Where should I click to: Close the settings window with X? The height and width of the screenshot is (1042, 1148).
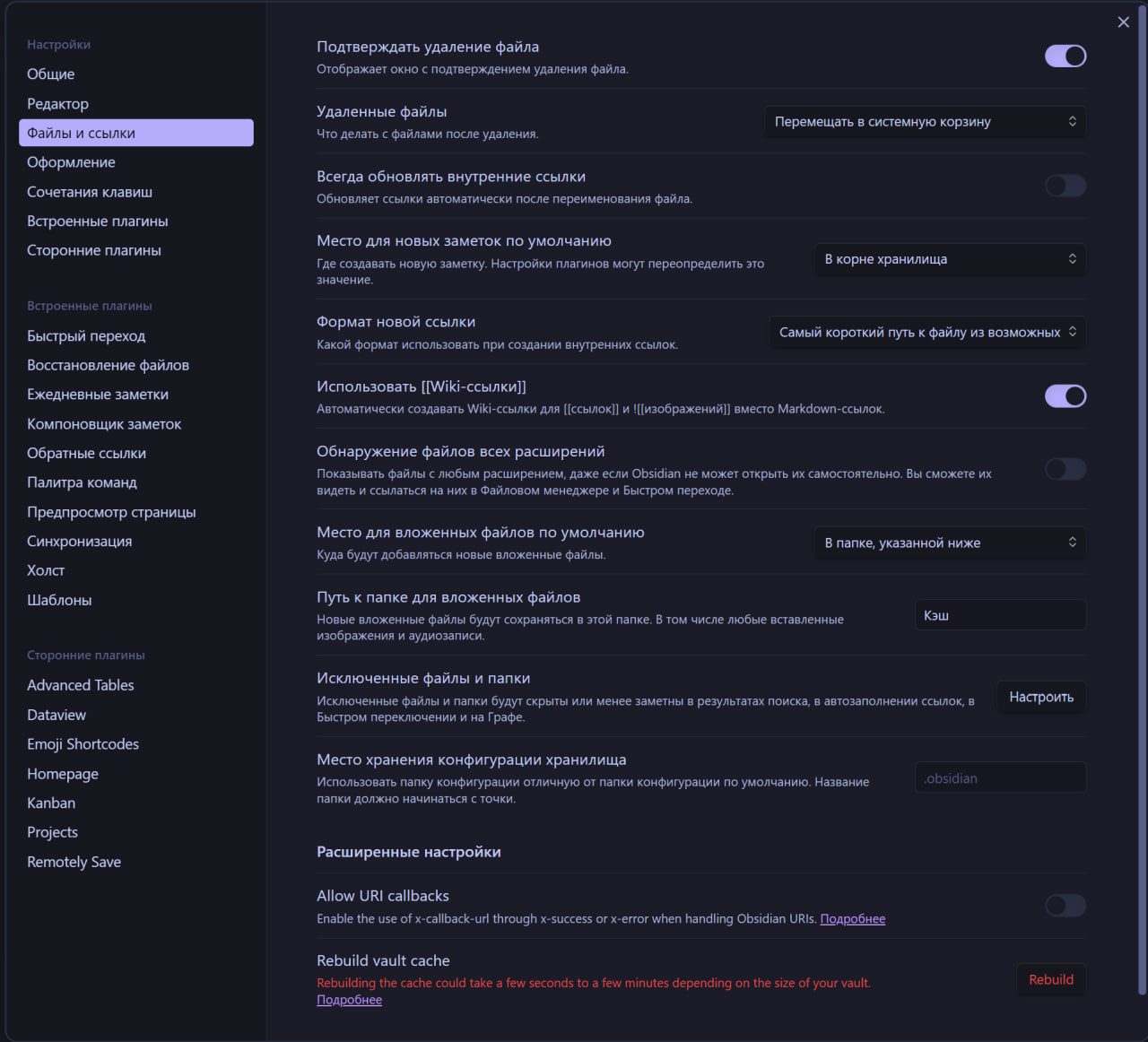point(1123,22)
